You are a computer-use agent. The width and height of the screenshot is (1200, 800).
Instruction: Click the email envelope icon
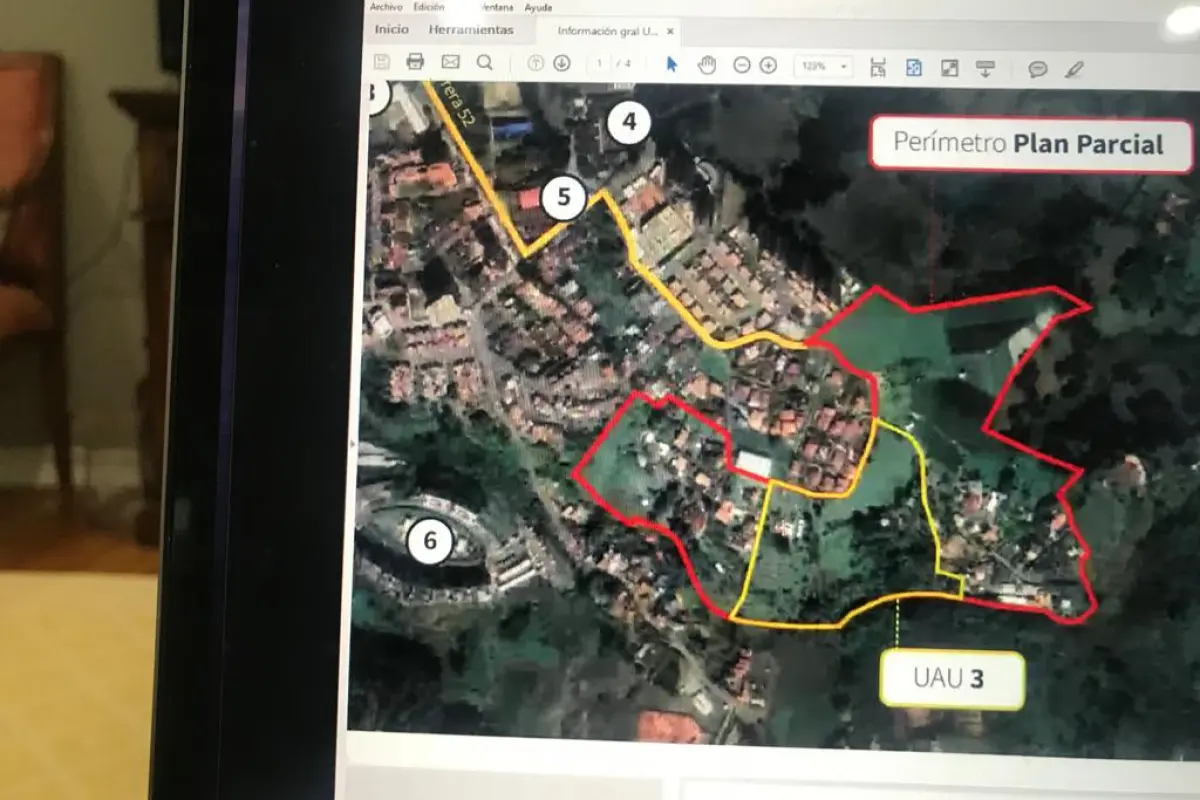click(450, 62)
